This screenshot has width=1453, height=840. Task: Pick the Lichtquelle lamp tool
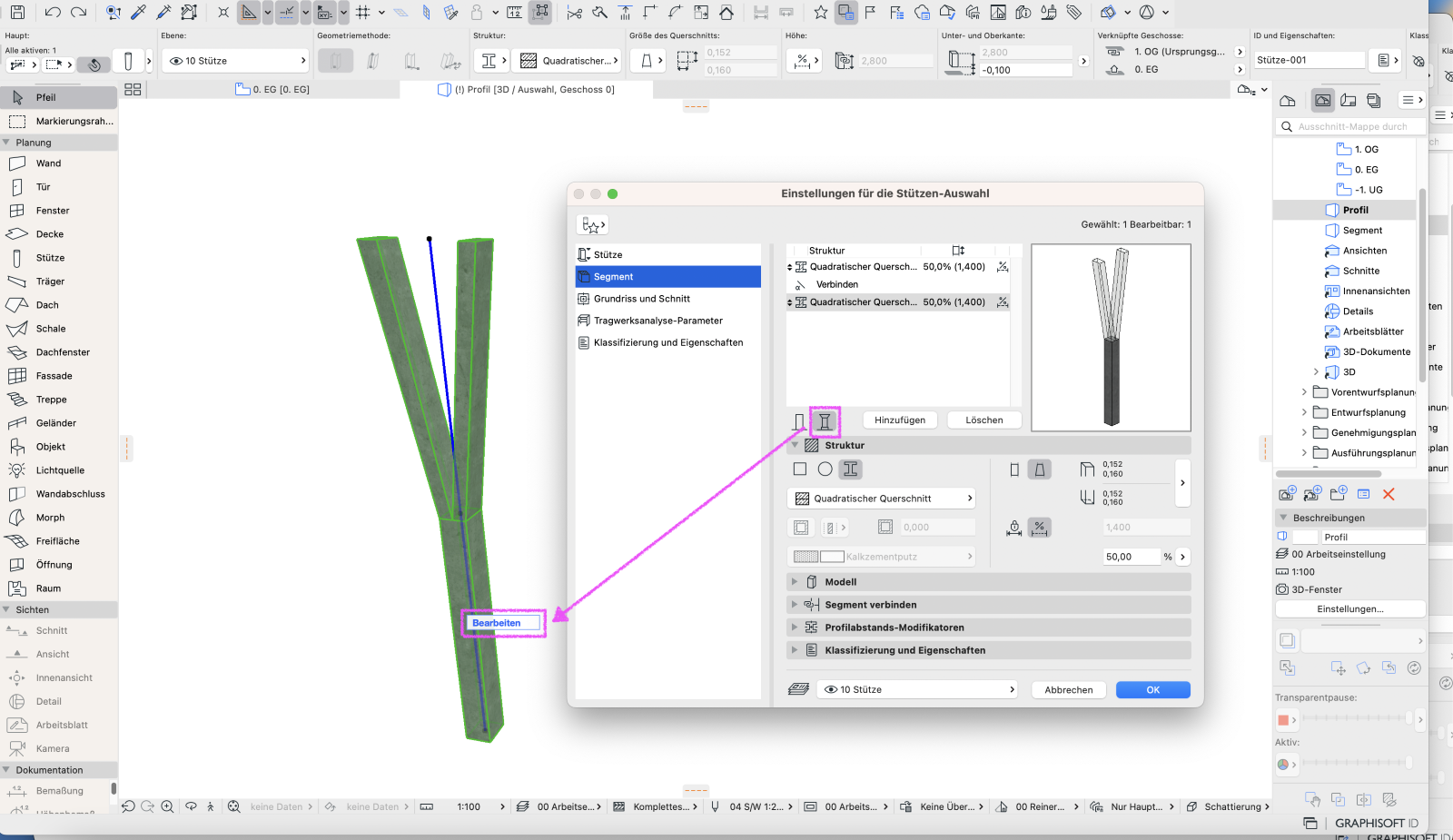(x=59, y=470)
